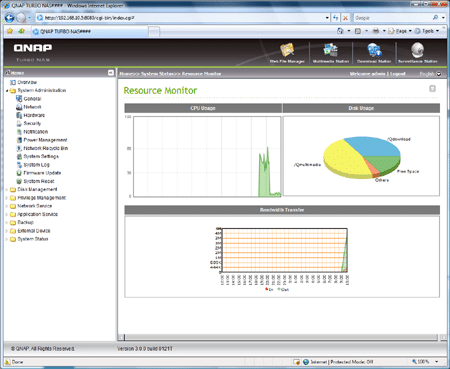This screenshot has height=369, width=450.
Task: Click Home breadcrumb link
Action: click(x=126, y=74)
